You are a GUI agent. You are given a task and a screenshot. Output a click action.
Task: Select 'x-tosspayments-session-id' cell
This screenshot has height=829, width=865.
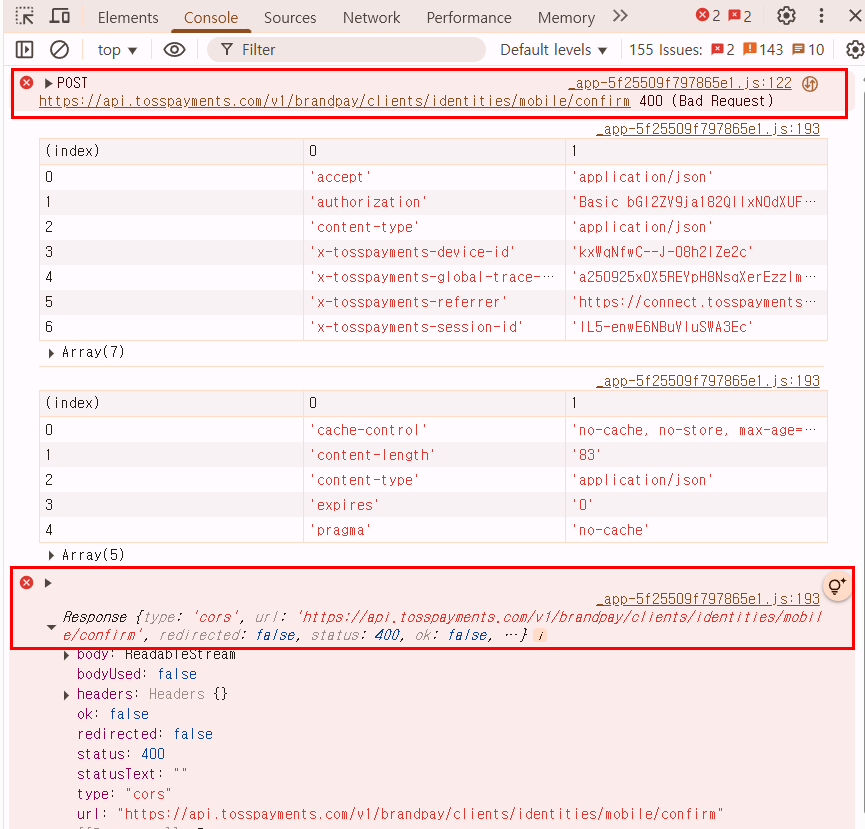pyautogui.click(x=435, y=327)
